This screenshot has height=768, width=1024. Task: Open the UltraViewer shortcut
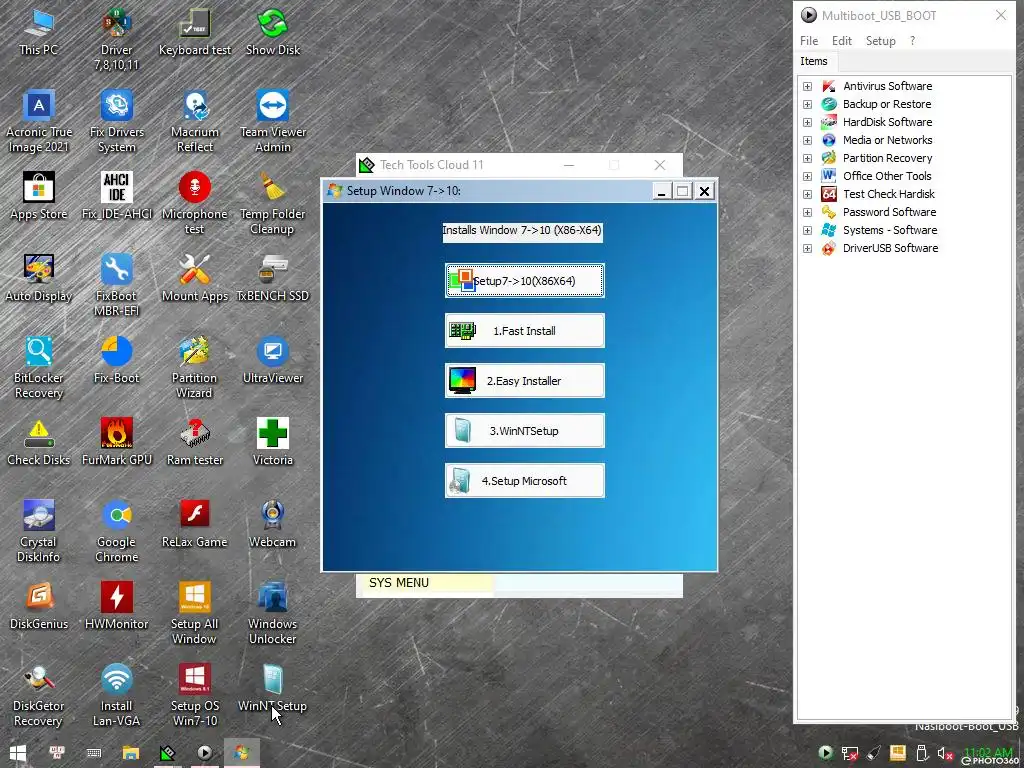(272, 360)
